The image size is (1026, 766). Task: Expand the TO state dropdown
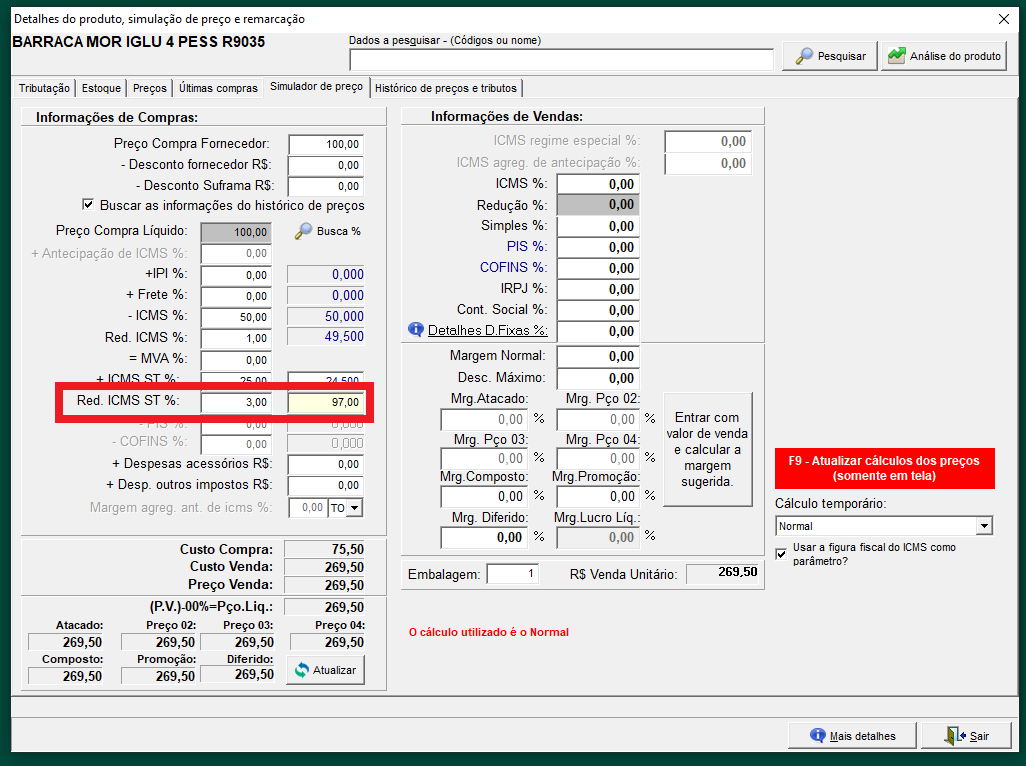[353, 508]
